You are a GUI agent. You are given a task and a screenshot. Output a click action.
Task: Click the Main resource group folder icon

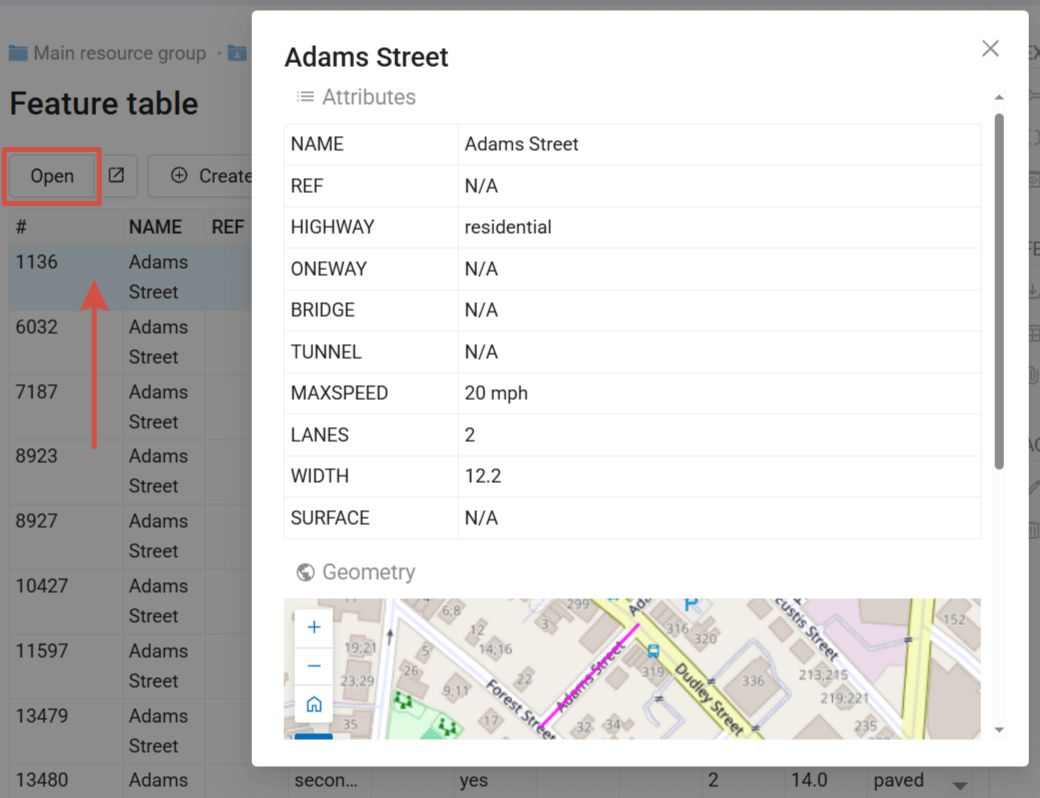(18, 53)
